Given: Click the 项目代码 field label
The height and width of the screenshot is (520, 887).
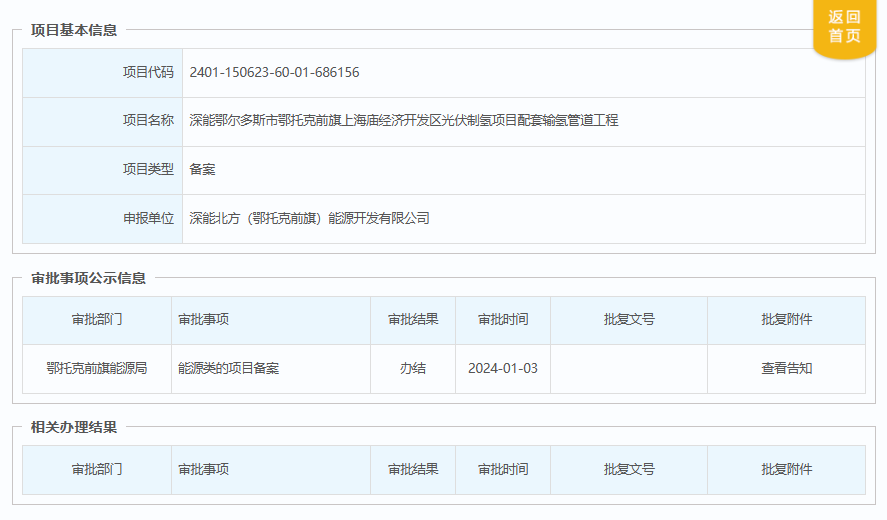Looking at the screenshot, I should 148,72.
